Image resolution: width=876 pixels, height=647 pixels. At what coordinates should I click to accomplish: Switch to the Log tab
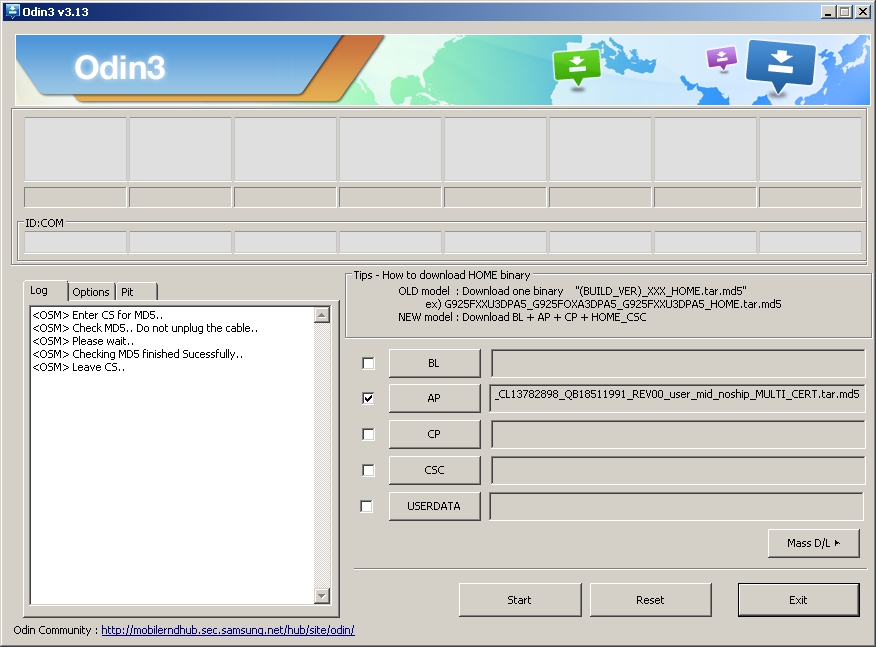tap(45, 291)
